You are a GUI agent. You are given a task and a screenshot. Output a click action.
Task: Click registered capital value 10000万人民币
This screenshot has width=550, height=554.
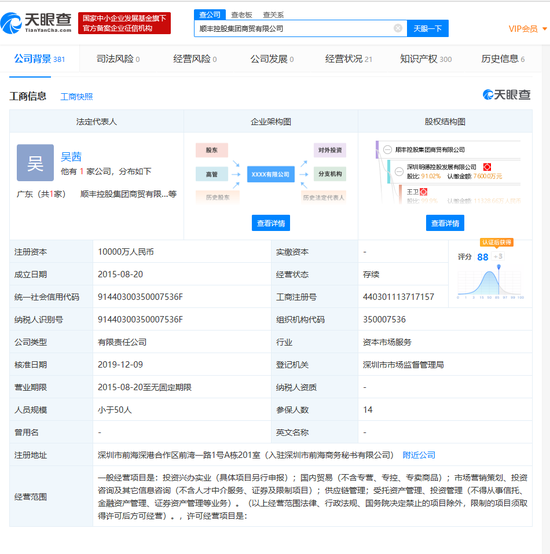coord(126,252)
